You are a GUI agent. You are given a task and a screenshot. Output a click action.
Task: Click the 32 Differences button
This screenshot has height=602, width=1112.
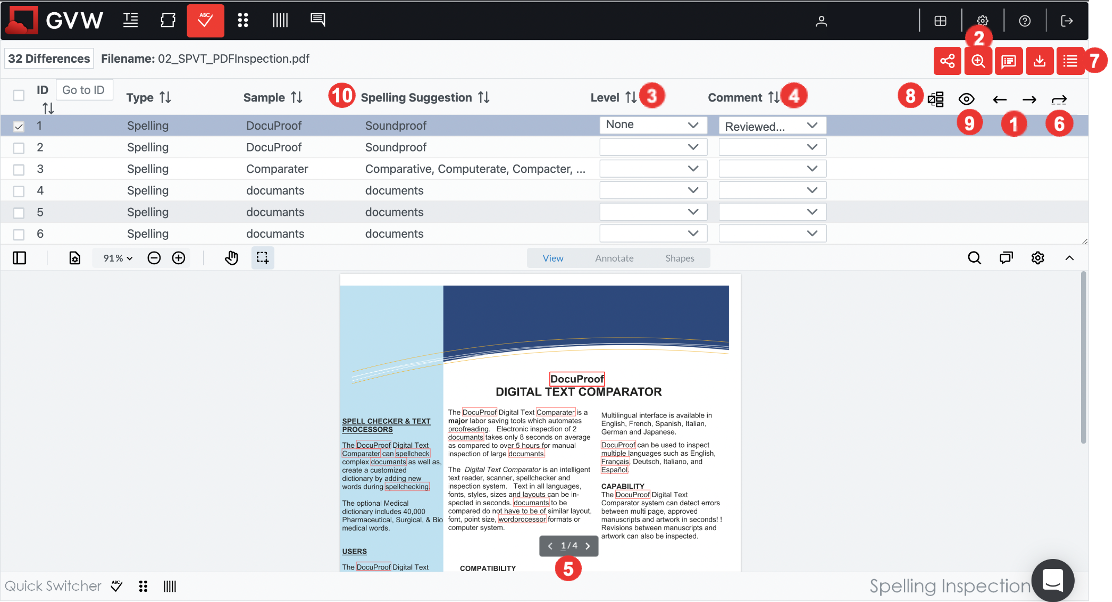coord(49,59)
